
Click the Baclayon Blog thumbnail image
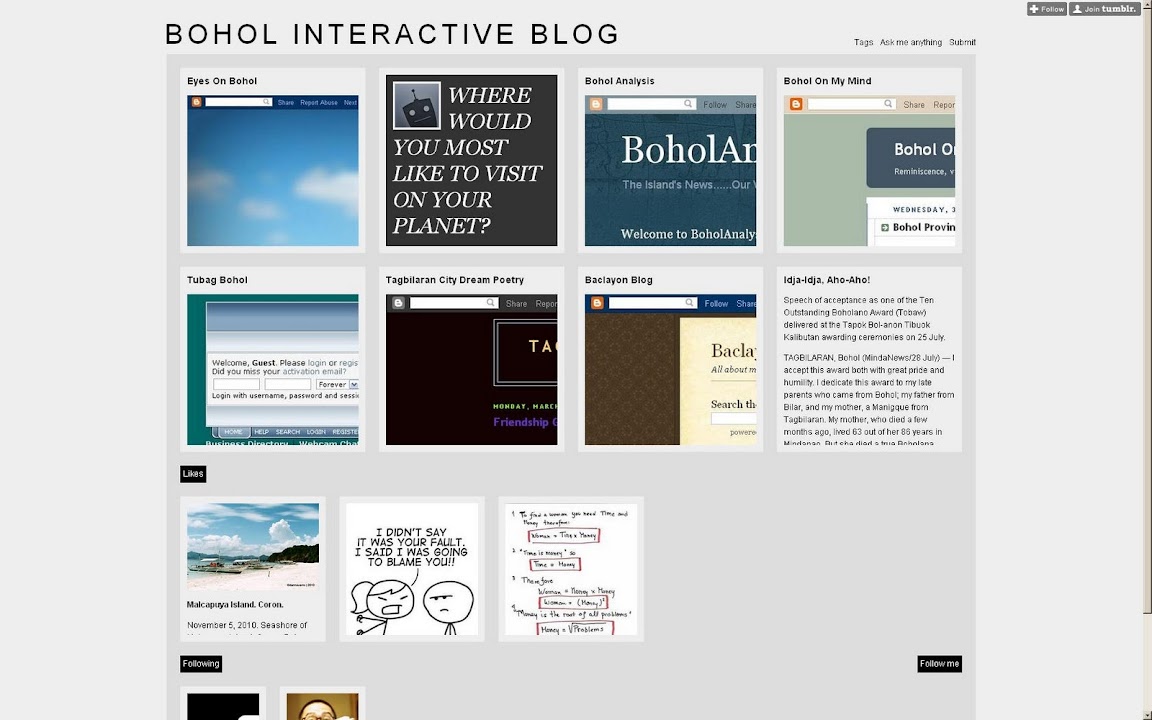[670, 370]
